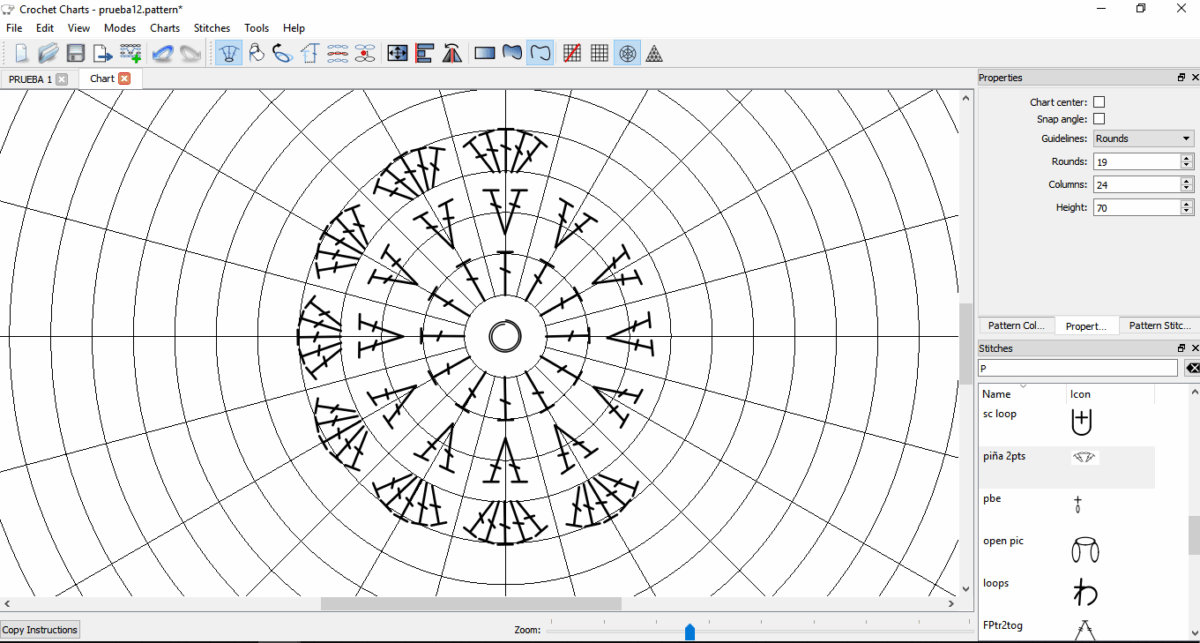Click the Copy Instructions button
Viewport: 1200px width, 643px height.
coord(40,630)
